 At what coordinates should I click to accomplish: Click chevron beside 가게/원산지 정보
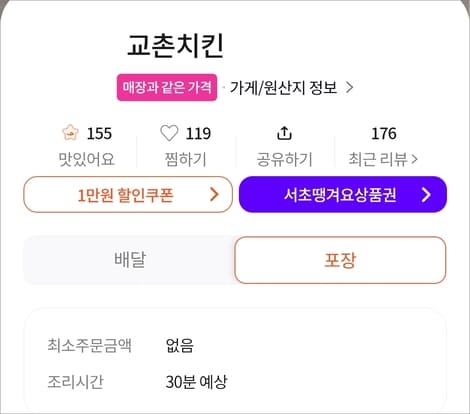tap(349, 88)
